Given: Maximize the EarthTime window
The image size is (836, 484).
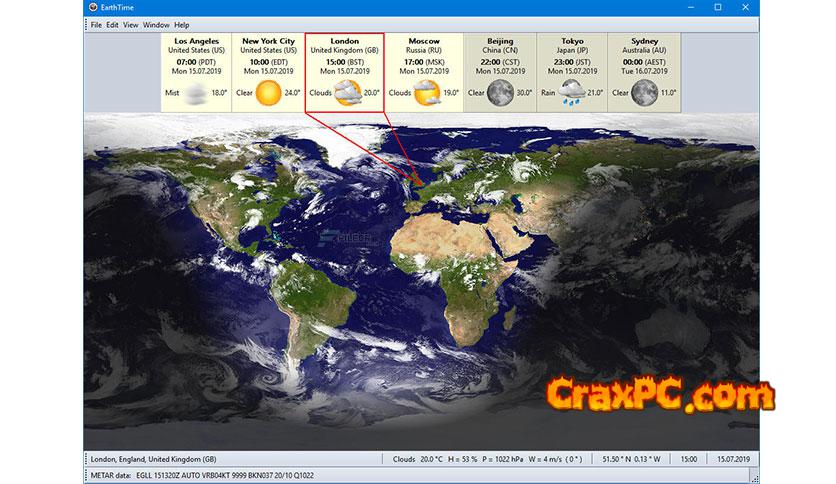Looking at the screenshot, I should 718,8.
